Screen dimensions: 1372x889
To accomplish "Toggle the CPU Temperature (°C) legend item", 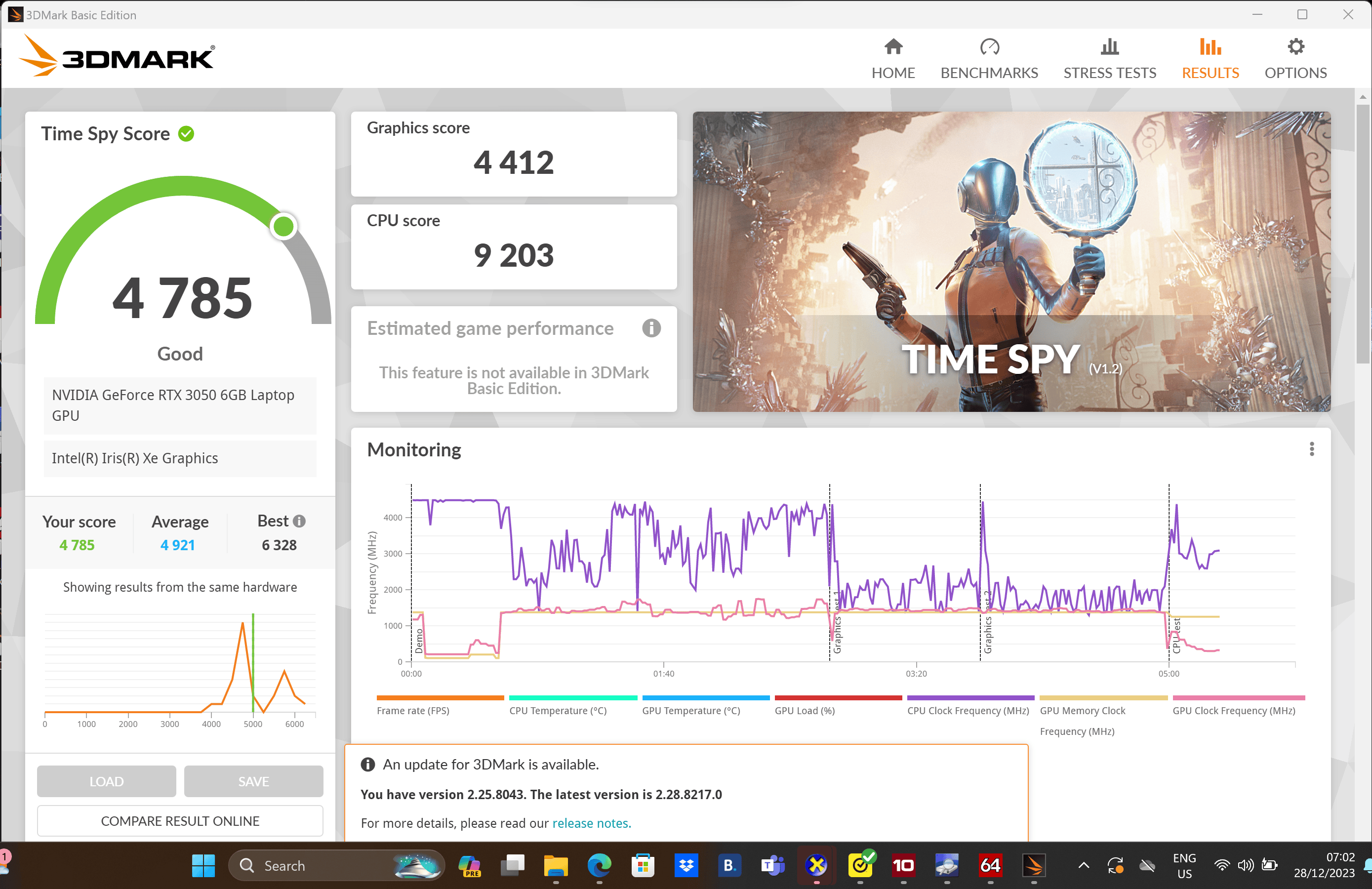I will click(x=573, y=706).
